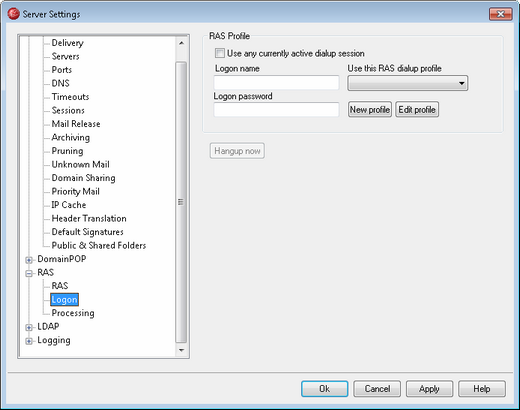Select the Header Translation tree item

[89, 218]
